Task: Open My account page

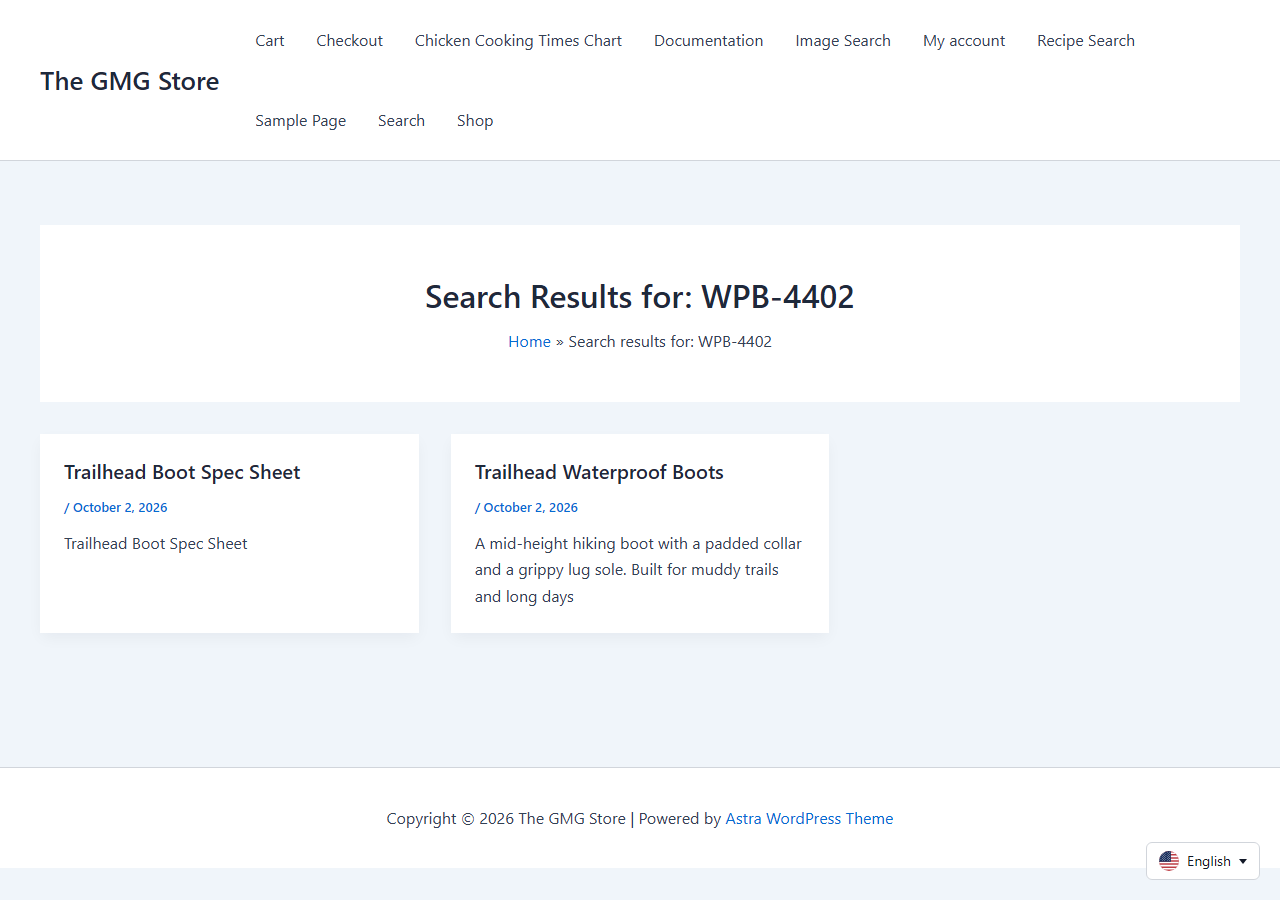Action: (964, 41)
